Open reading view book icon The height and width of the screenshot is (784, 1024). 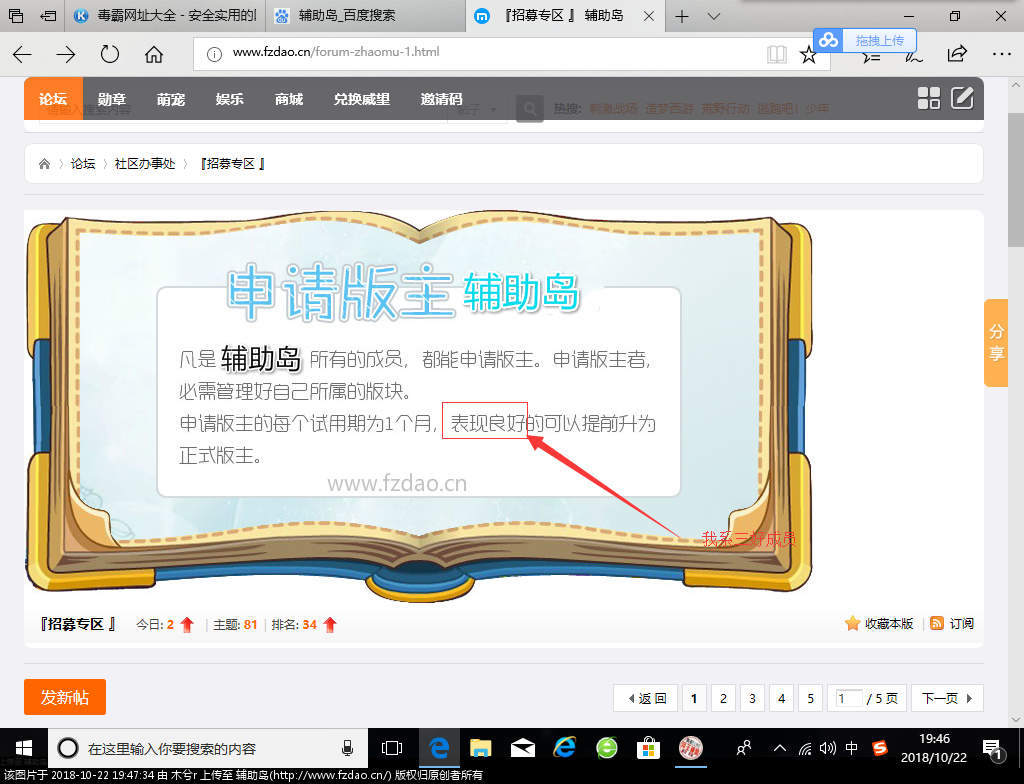pyautogui.click(x=776, y=54)
